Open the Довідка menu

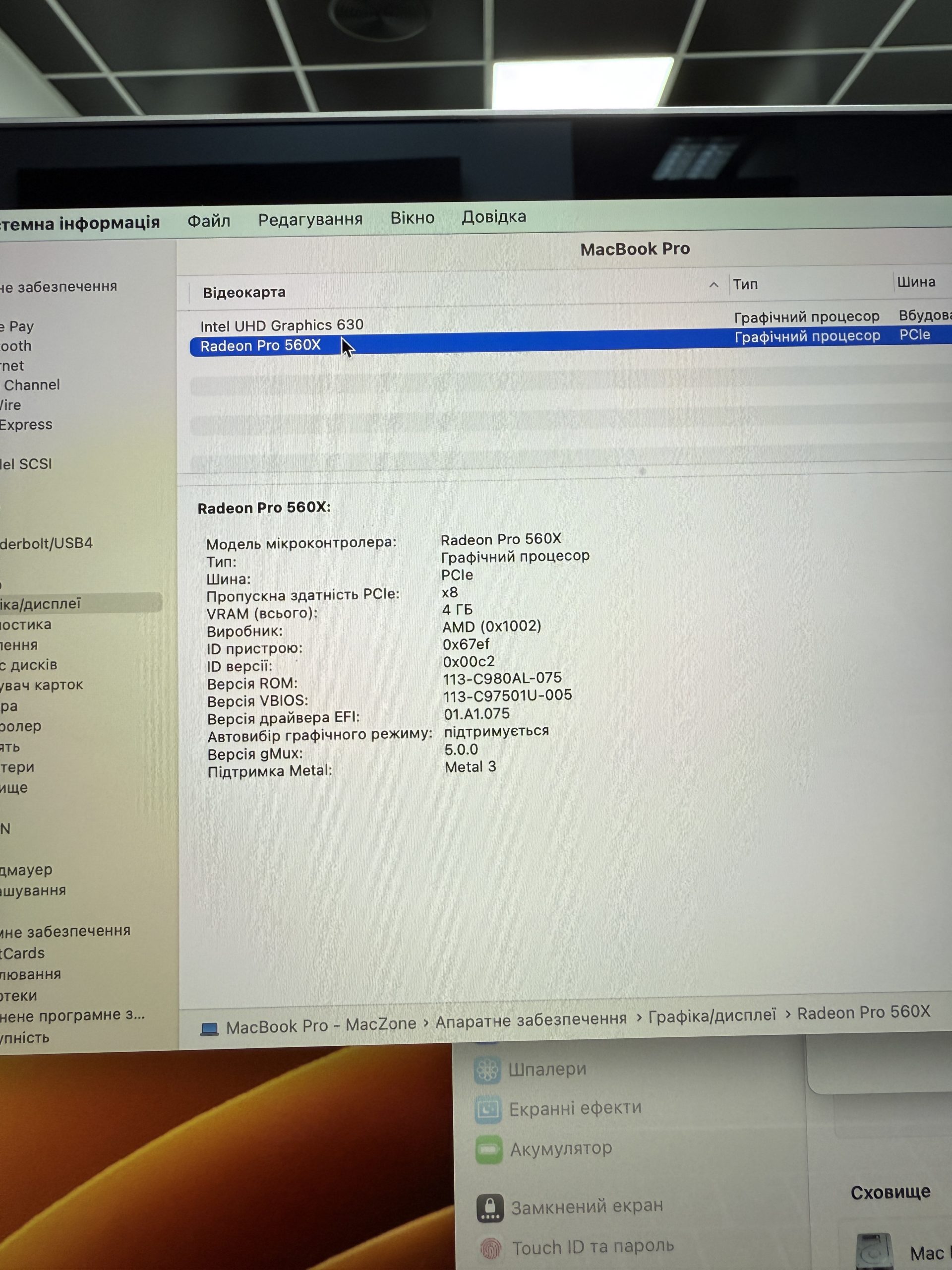(494, 217)
